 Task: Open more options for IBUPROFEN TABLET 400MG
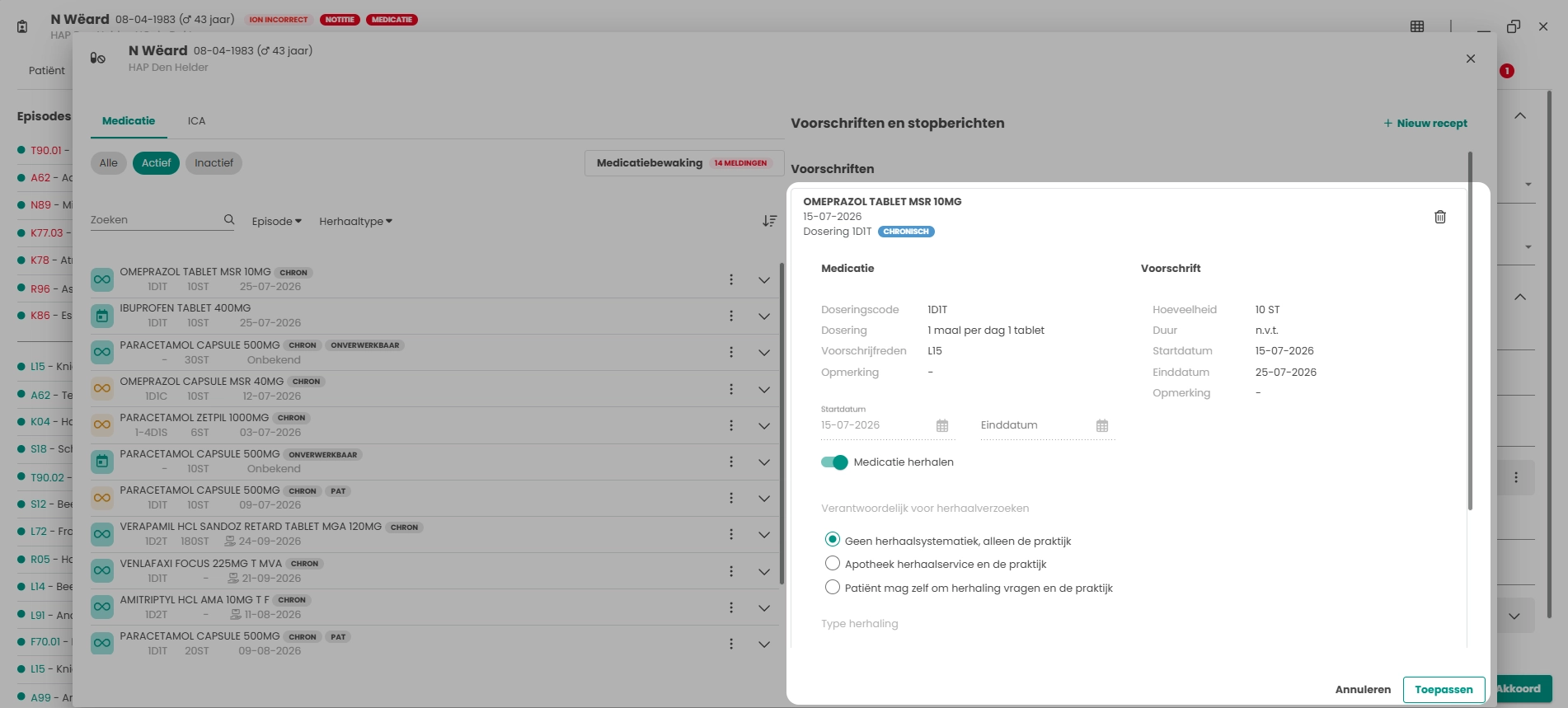tap(730, 316)
